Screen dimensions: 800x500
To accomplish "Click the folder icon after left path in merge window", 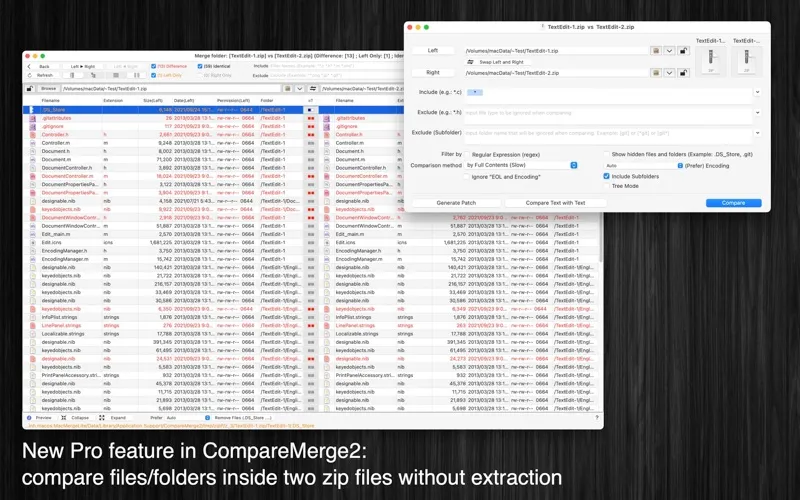I will (288, 88).
